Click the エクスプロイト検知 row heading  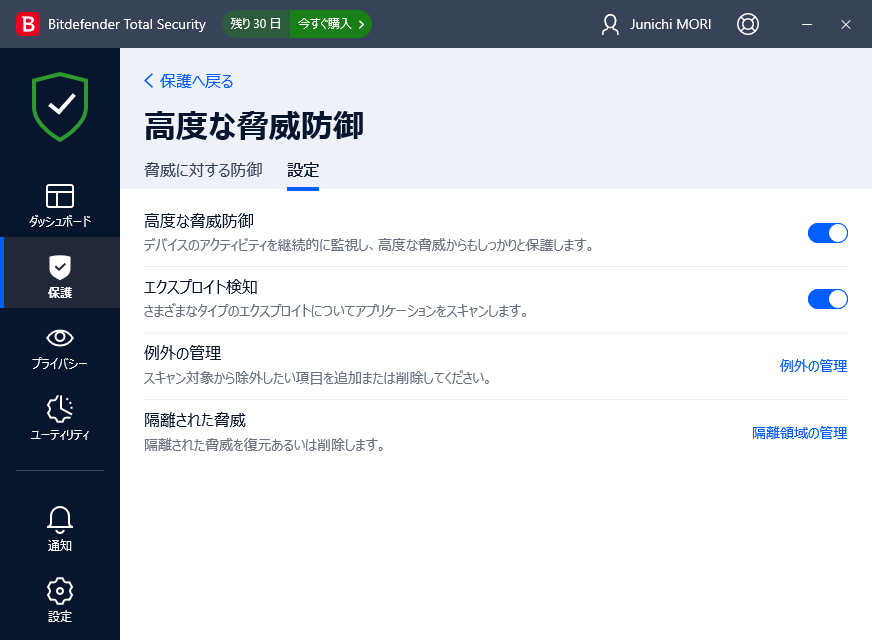point(201,287)
